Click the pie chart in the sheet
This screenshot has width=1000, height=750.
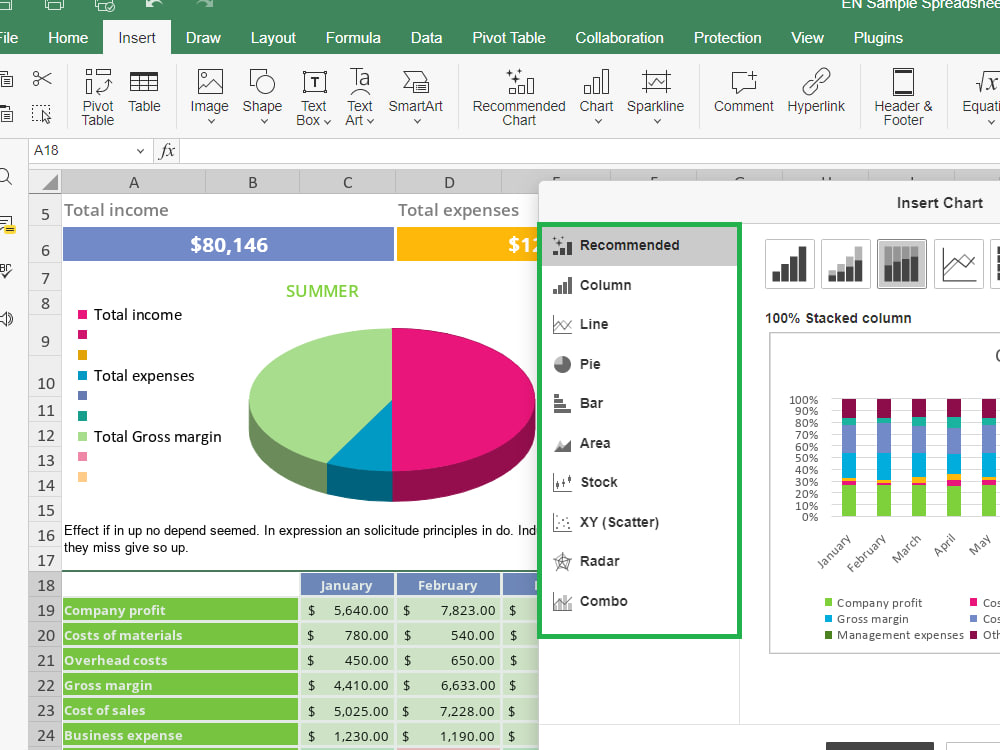pyautogui.click(x=392, y=415)
